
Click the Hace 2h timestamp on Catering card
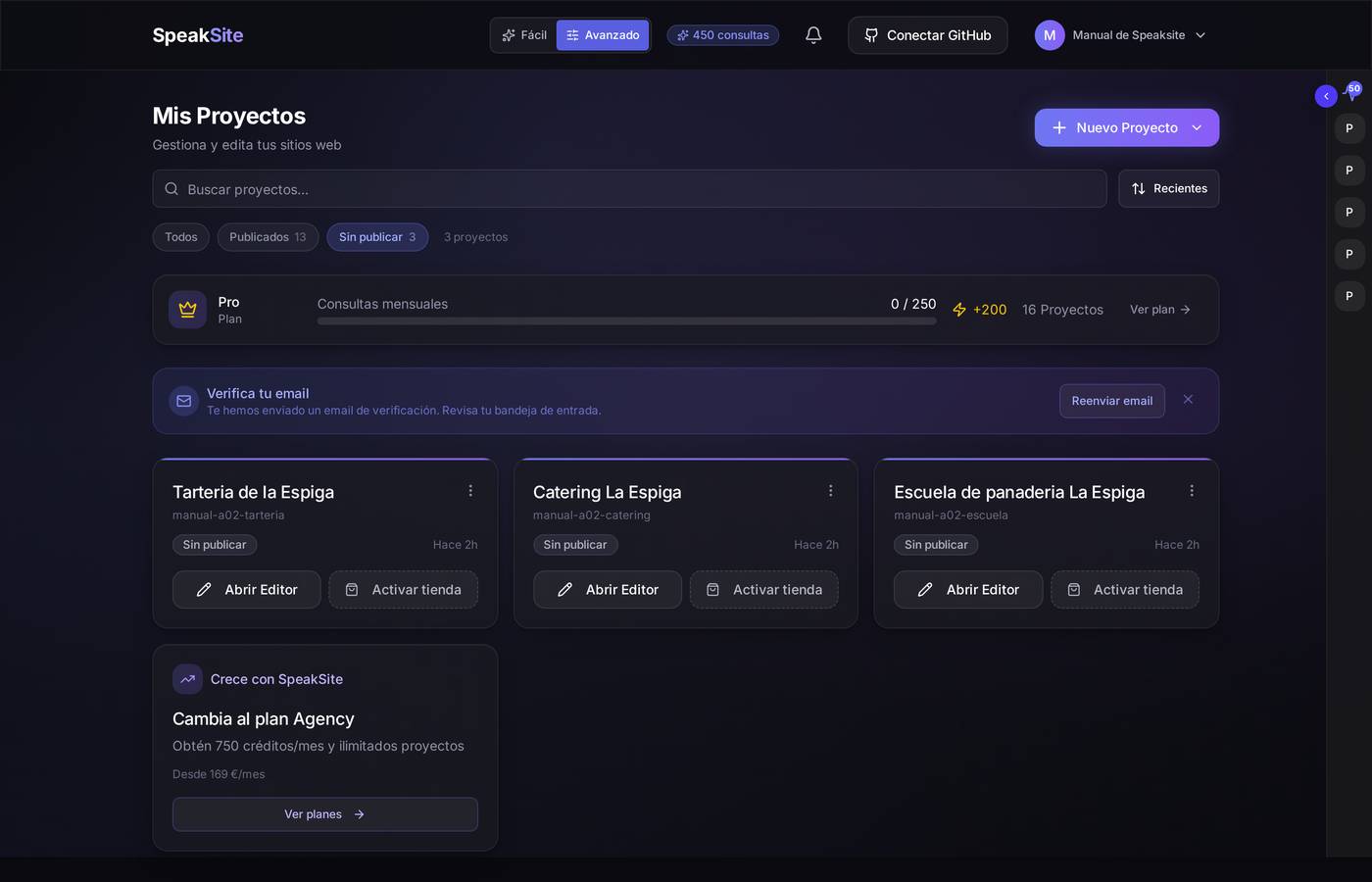(816, 545)
